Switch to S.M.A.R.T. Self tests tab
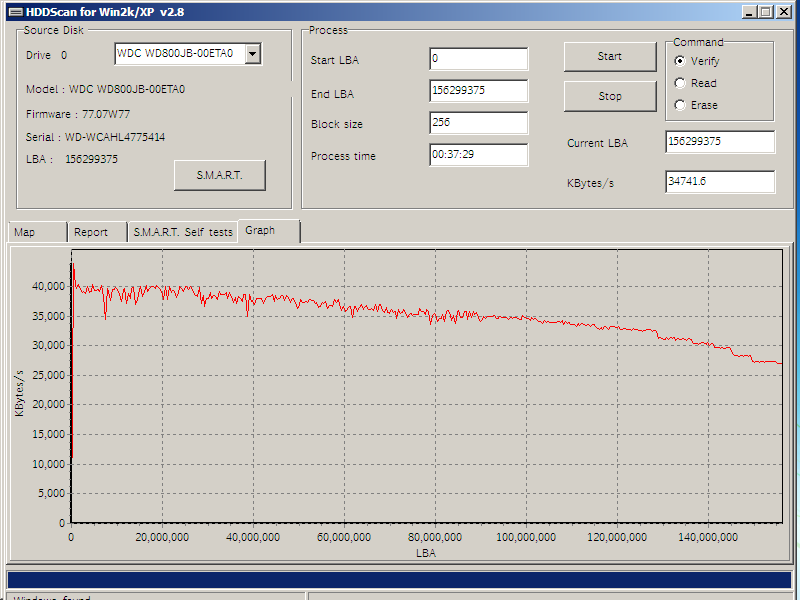 click(x=183, y=232)
